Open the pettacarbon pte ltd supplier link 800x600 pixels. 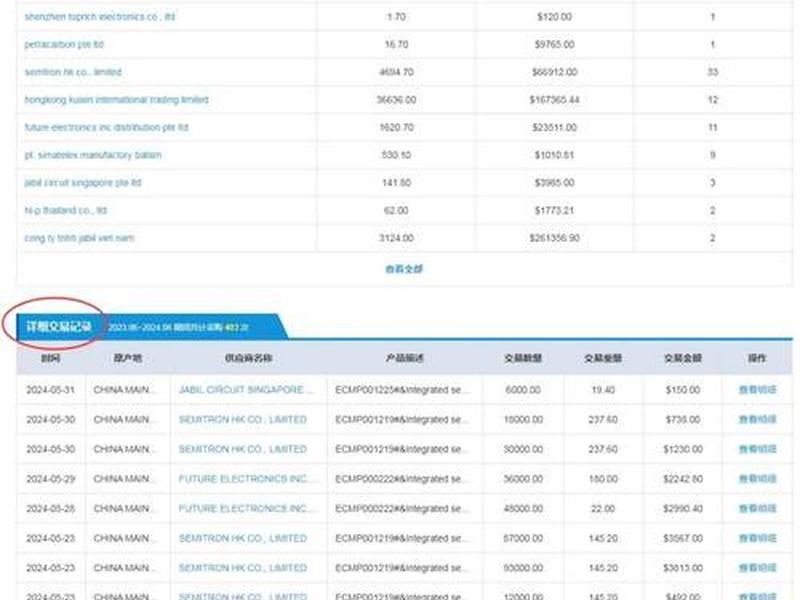point(64,44)
